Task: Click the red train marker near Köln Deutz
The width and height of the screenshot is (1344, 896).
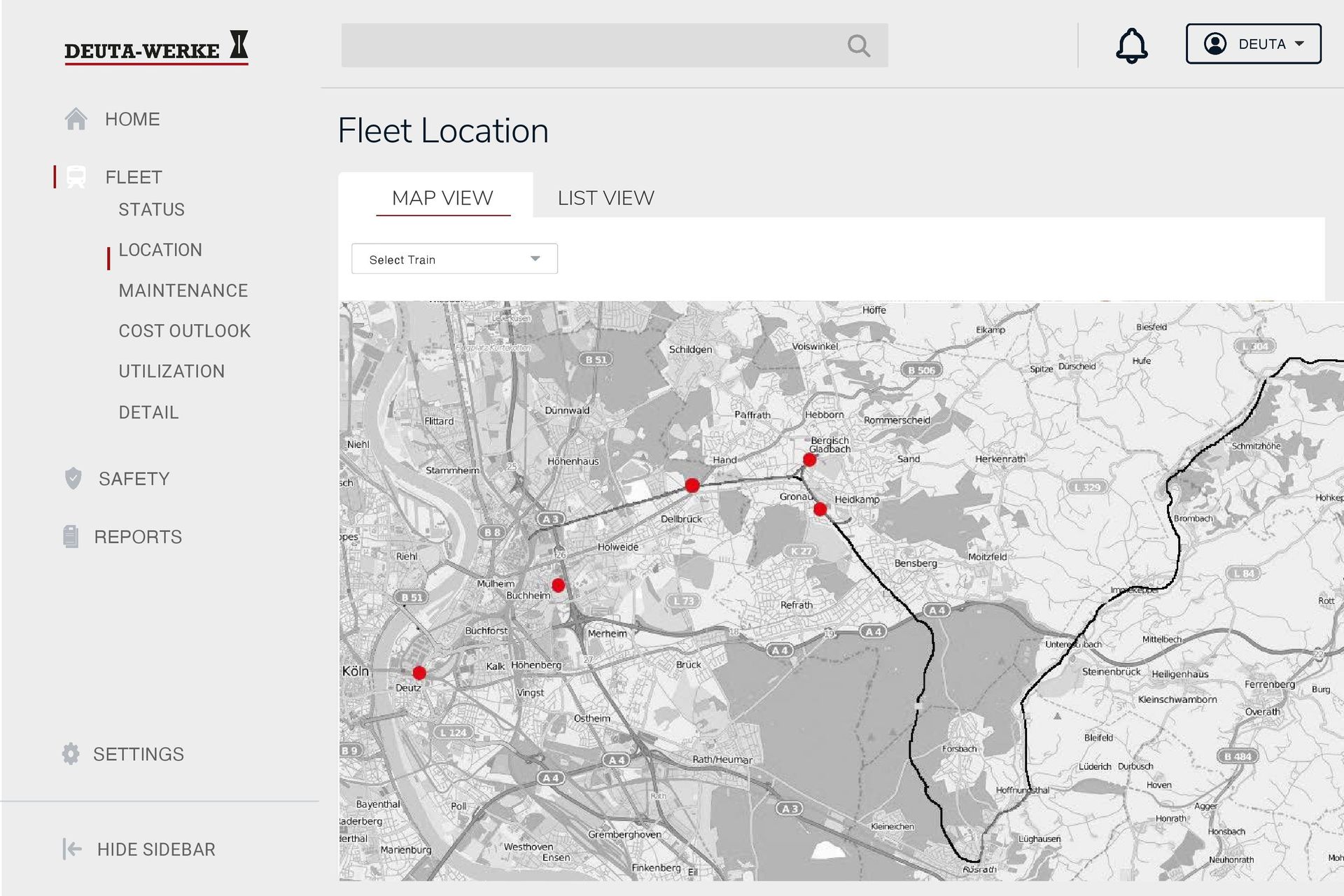Action: coord(419,673)
